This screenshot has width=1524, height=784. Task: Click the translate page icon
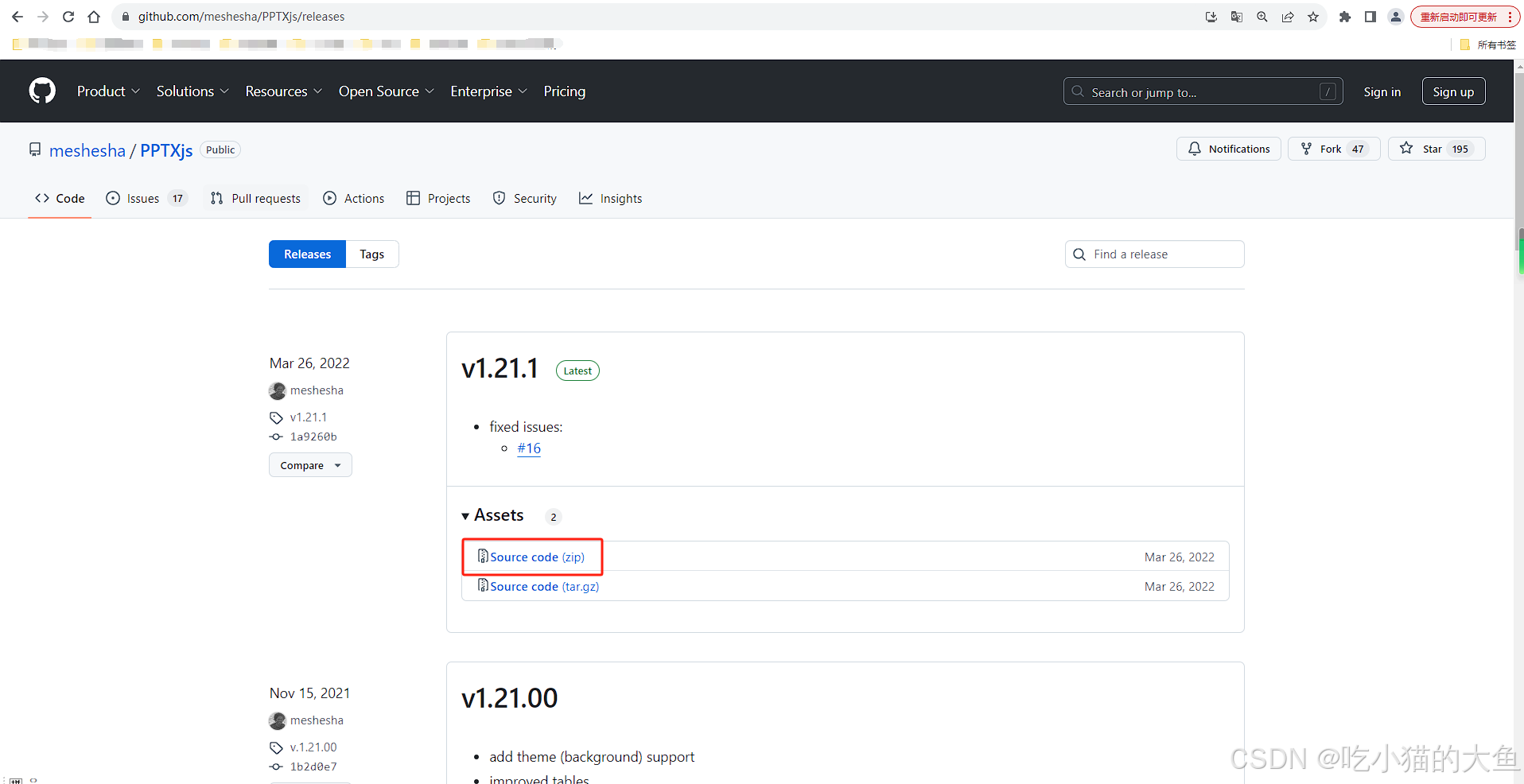(x=1237, y=17)
